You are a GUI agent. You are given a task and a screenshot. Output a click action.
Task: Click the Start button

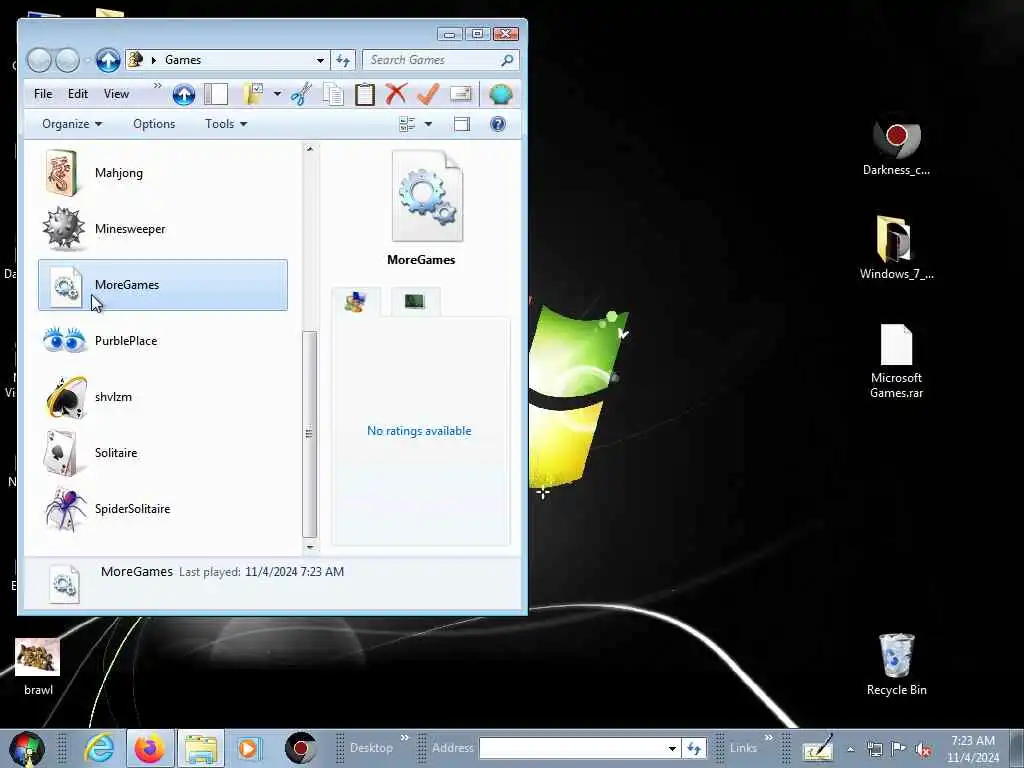tap(26, 748)
